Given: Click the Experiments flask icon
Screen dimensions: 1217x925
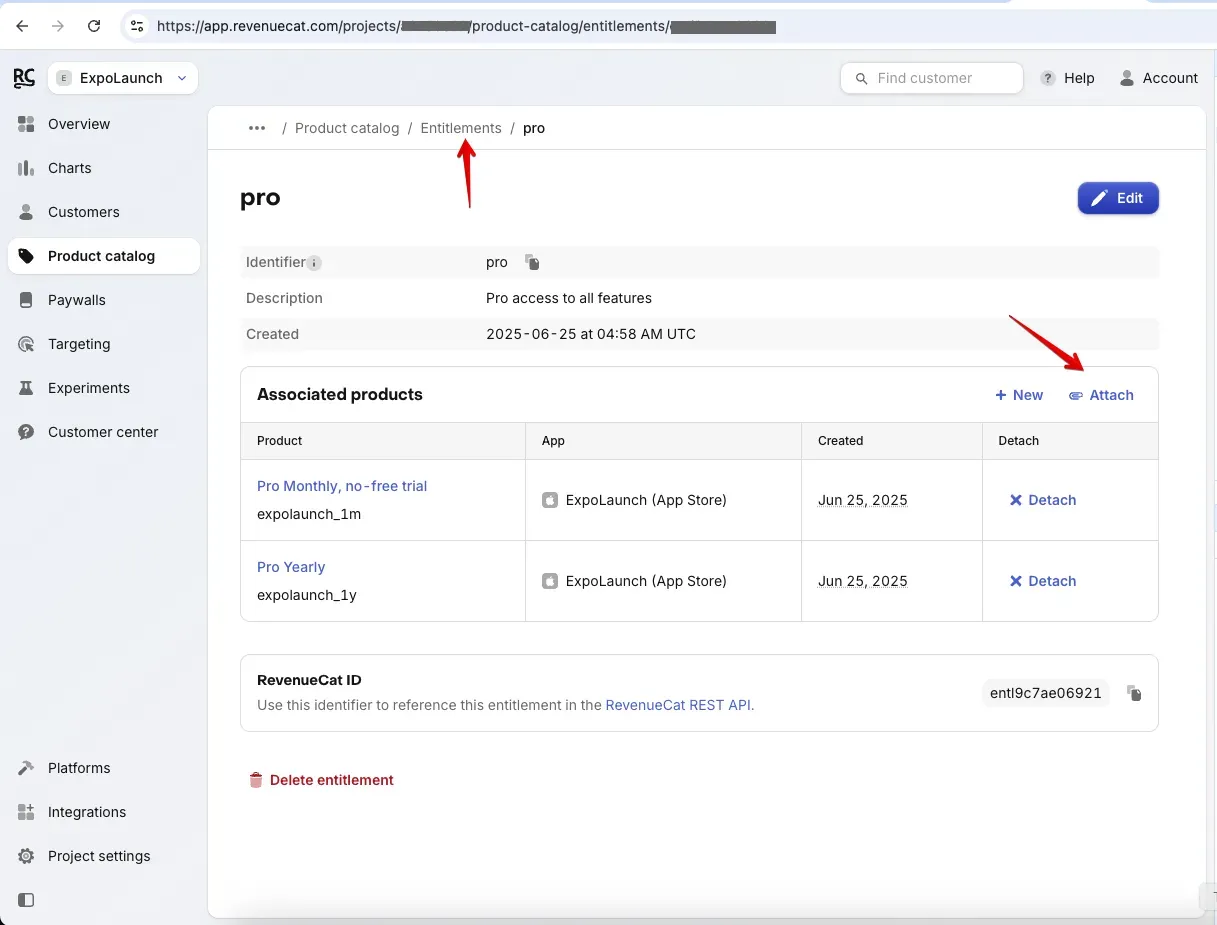Looking at the screenshot, I should pyautogui.click(x=27, y=388).
